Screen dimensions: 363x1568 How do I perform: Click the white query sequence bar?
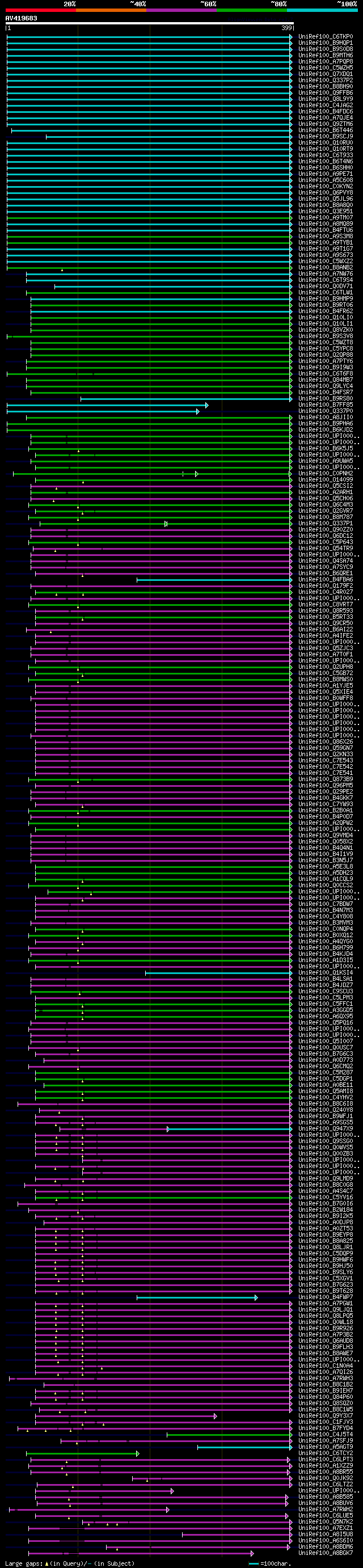(x=150, y=23)
